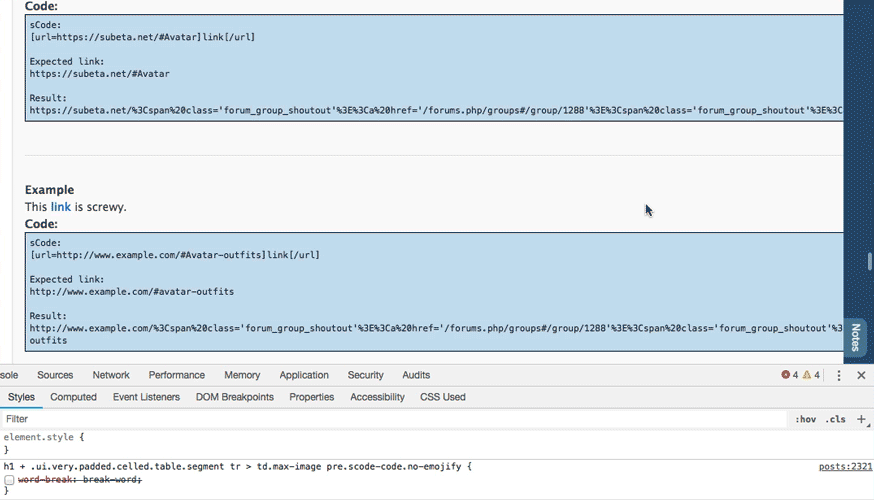Switch to the Network tab
Image resolution: width=874 pixels, height=500 pixels.
(x=111, y=375)
